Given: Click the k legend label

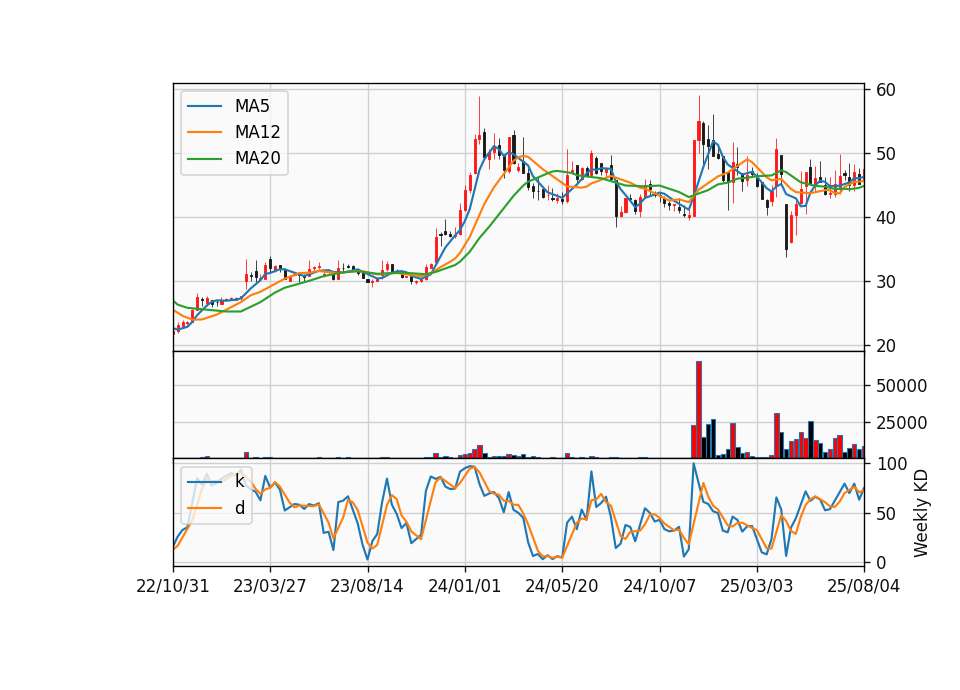Looking at the screenshot, I should pos(239,481).
